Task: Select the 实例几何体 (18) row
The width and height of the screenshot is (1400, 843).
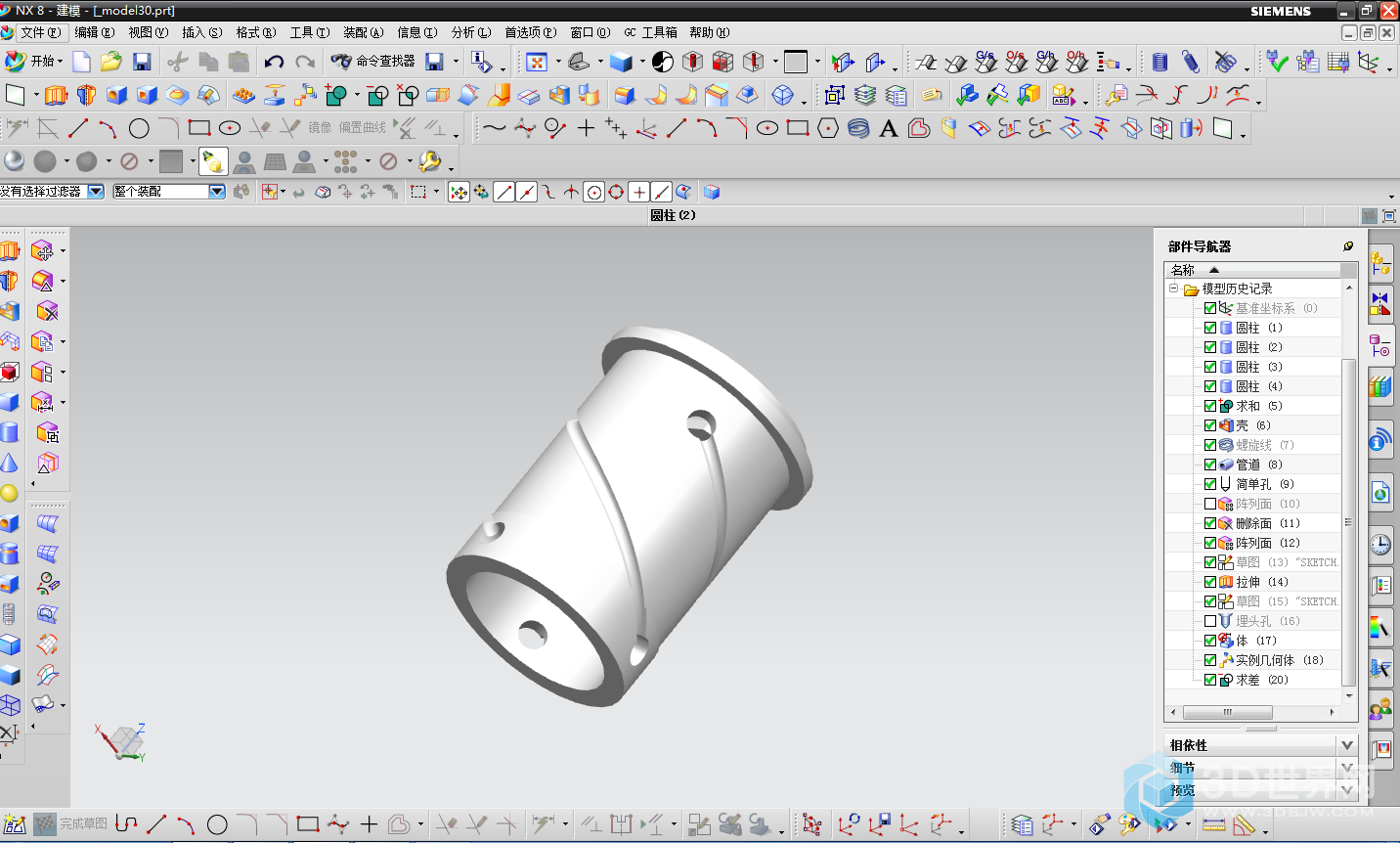Action: 1252,660
